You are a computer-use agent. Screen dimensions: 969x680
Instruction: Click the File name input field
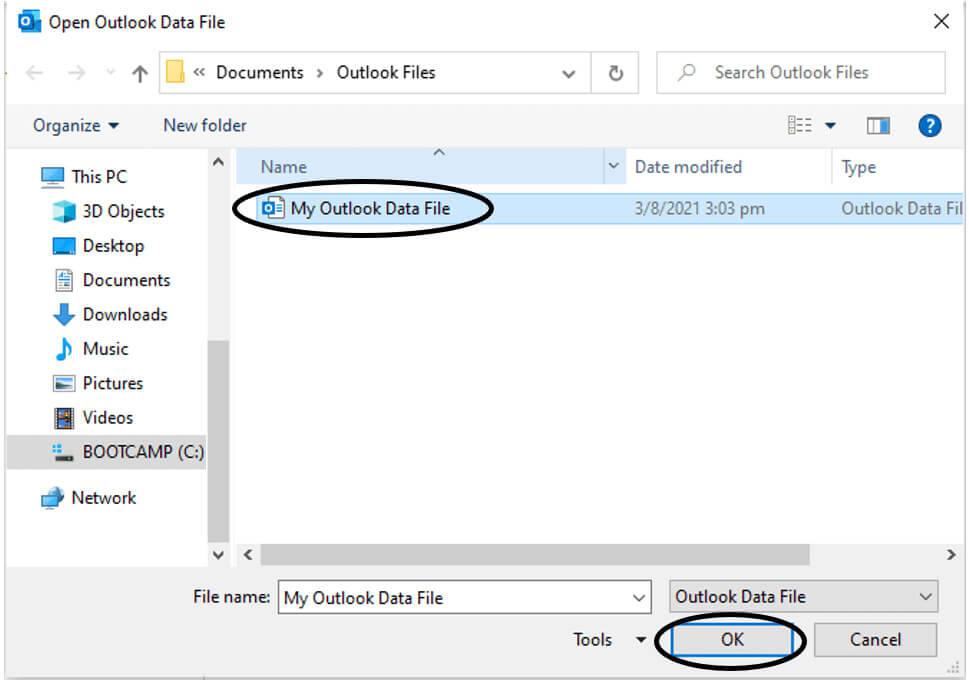click(x=464, y=597)
